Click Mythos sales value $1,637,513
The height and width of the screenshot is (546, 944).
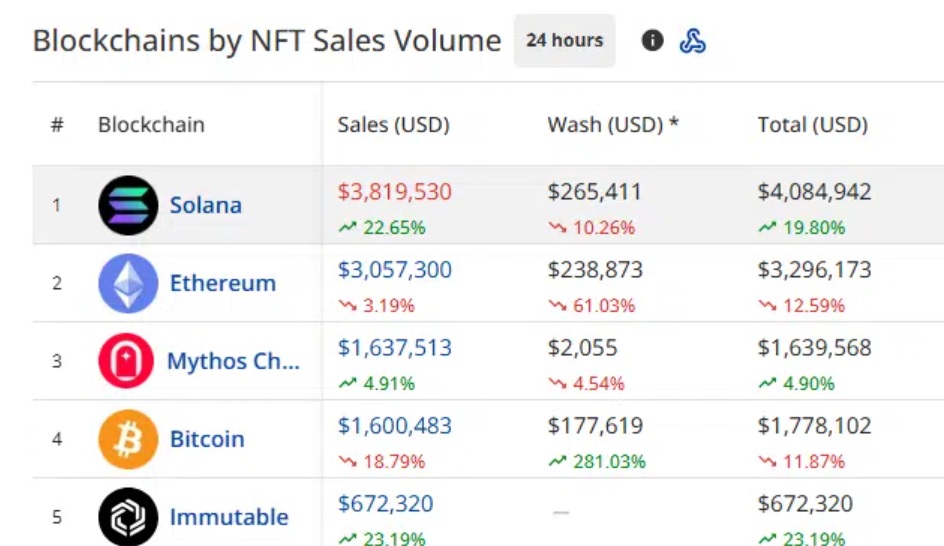point(394,347)
